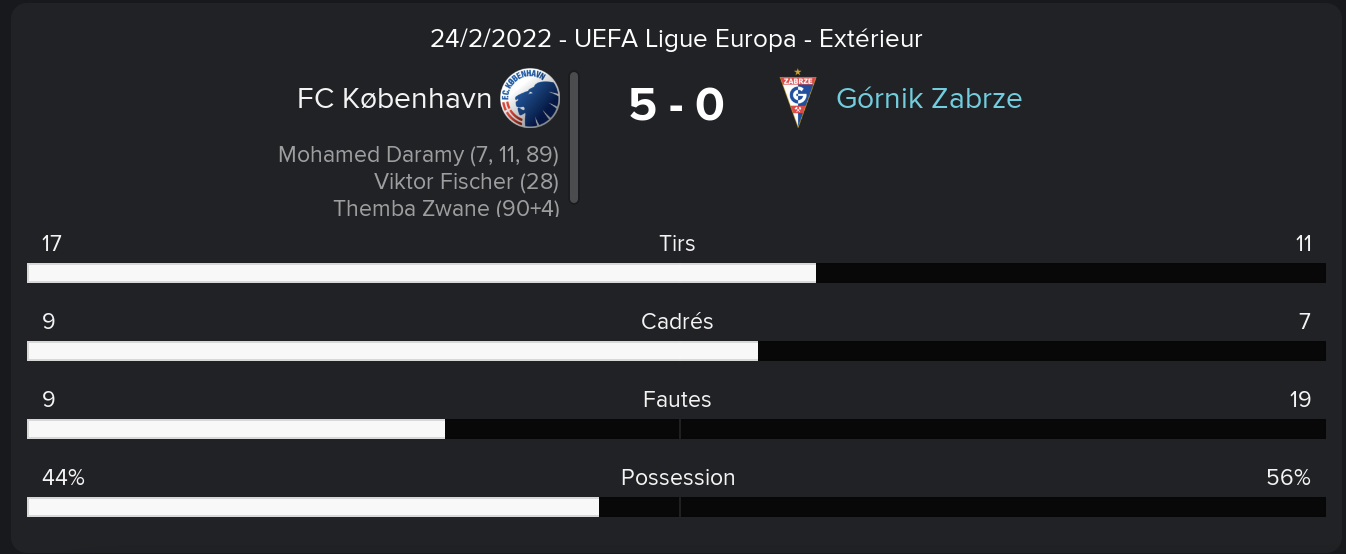Click the match date and competition header
The width and height of the screenshot is (1346, 554).
[676, 39]
